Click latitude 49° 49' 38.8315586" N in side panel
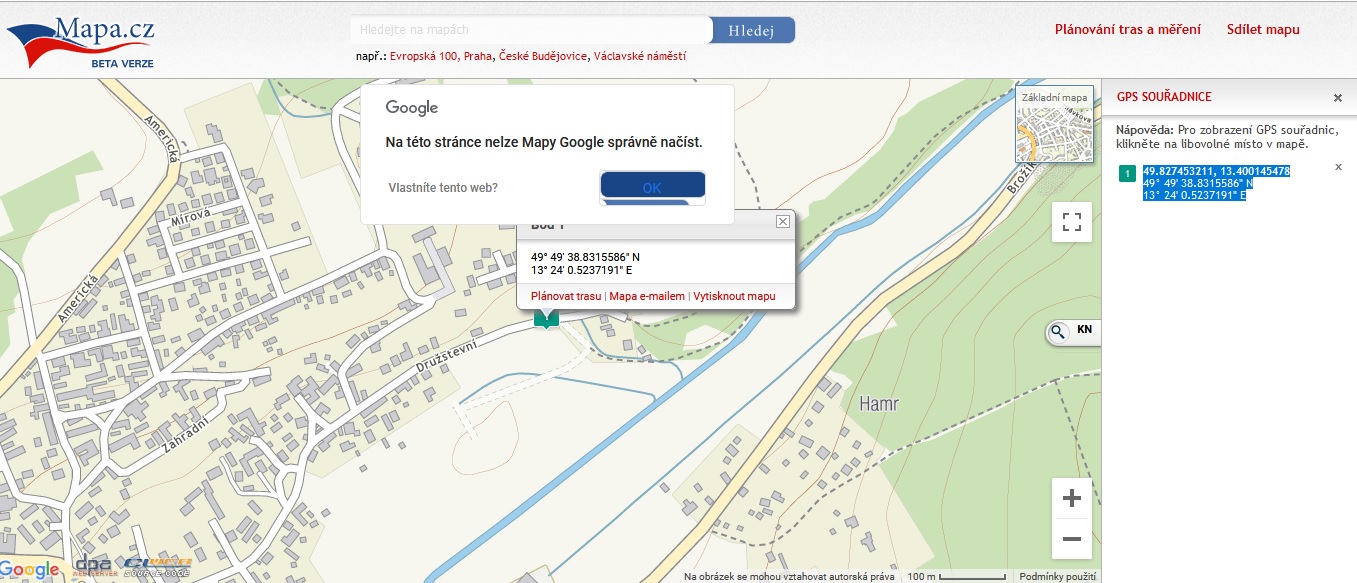 [1198, 184]
